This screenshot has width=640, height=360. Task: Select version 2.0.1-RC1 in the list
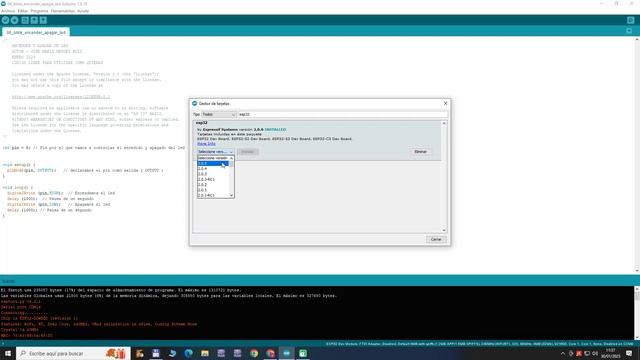(213, 195)
